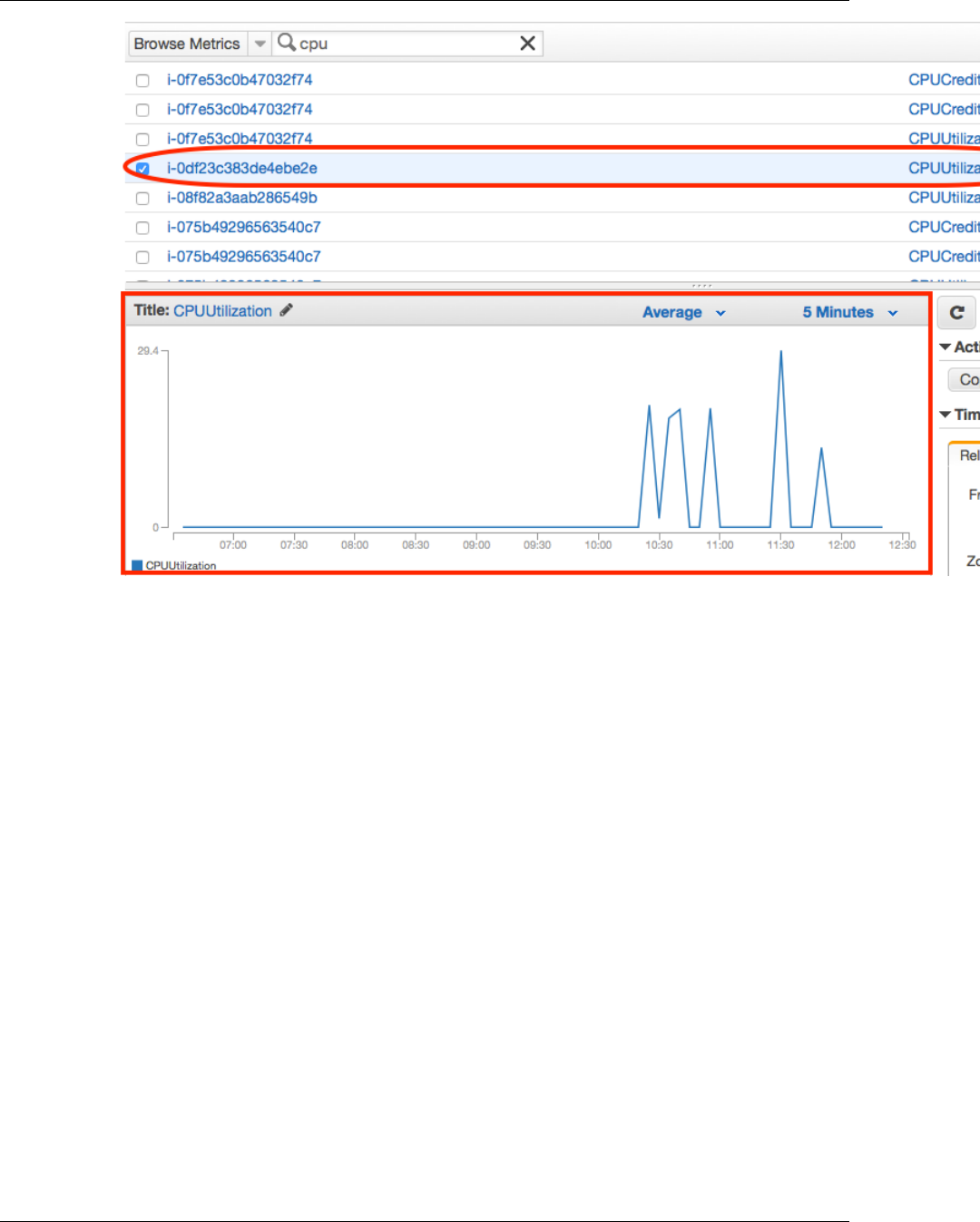The width and height of the screenshot is (980, 1222).
Task: Open instance link i-0df23c383de4ebe2e
Action: coord(242,168)
